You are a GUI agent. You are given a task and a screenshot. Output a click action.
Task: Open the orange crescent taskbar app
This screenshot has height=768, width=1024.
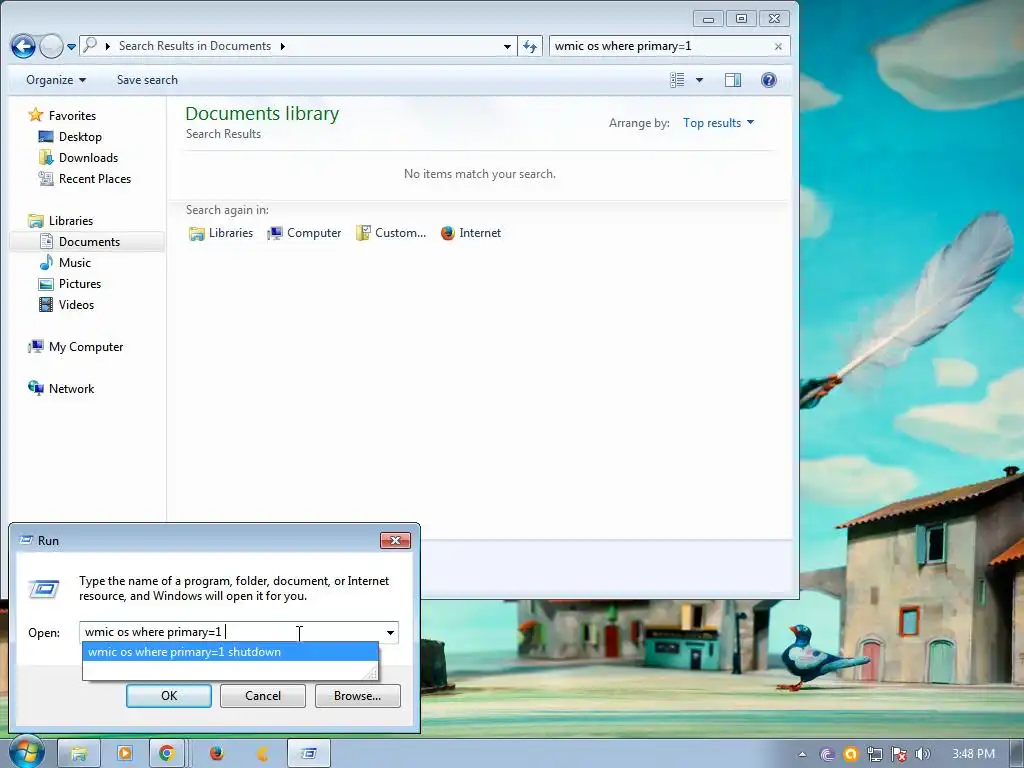click(x=263, y=754)
